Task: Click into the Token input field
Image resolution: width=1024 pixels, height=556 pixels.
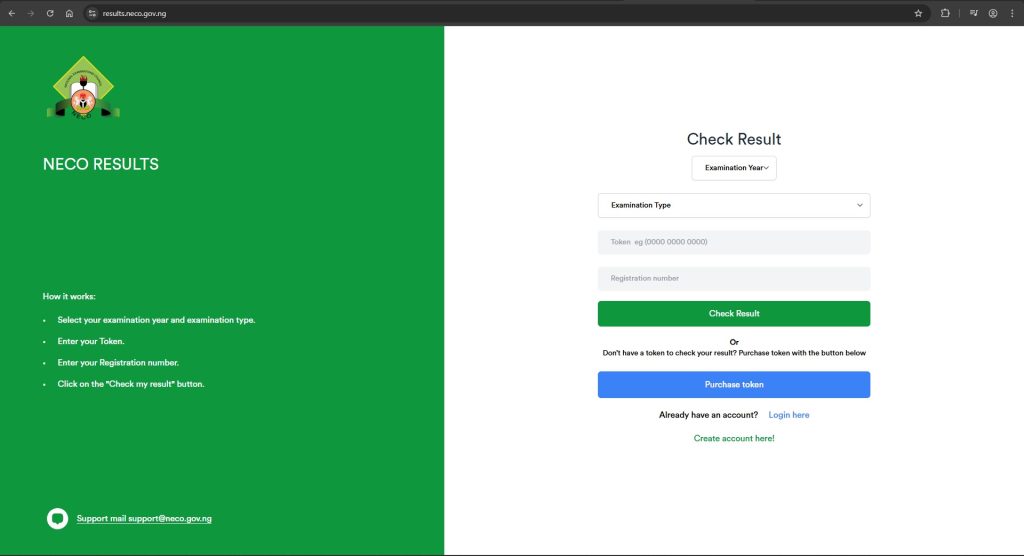Action: [x=734, y=242]
